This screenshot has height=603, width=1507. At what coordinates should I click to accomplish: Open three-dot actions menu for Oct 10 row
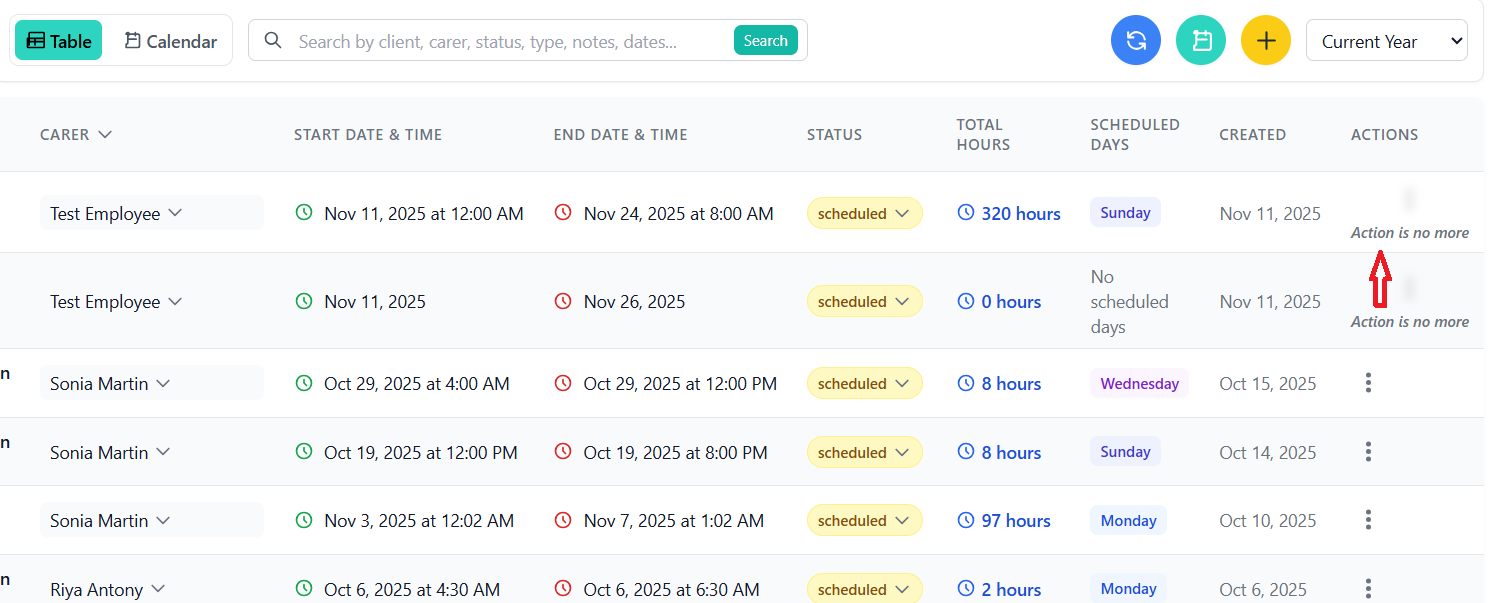tap(1368, 520)
